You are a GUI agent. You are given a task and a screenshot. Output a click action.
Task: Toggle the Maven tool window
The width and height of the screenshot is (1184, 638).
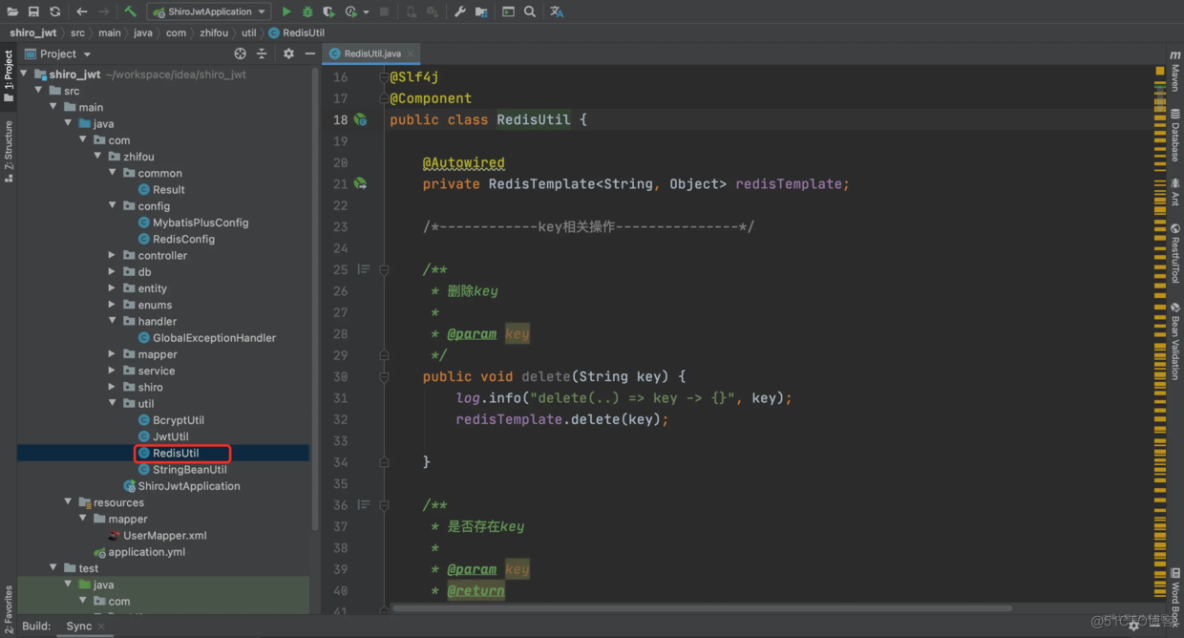point(1175,72)
